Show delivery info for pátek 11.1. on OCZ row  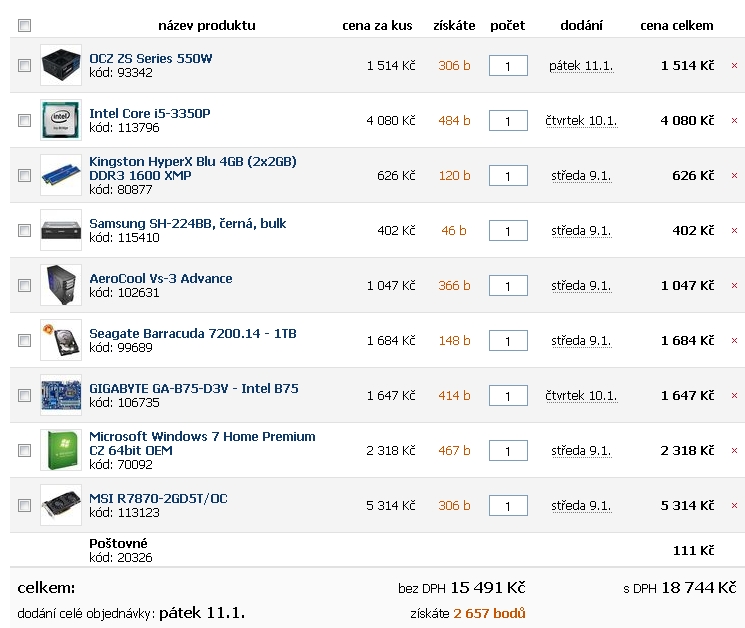point(581,66)
